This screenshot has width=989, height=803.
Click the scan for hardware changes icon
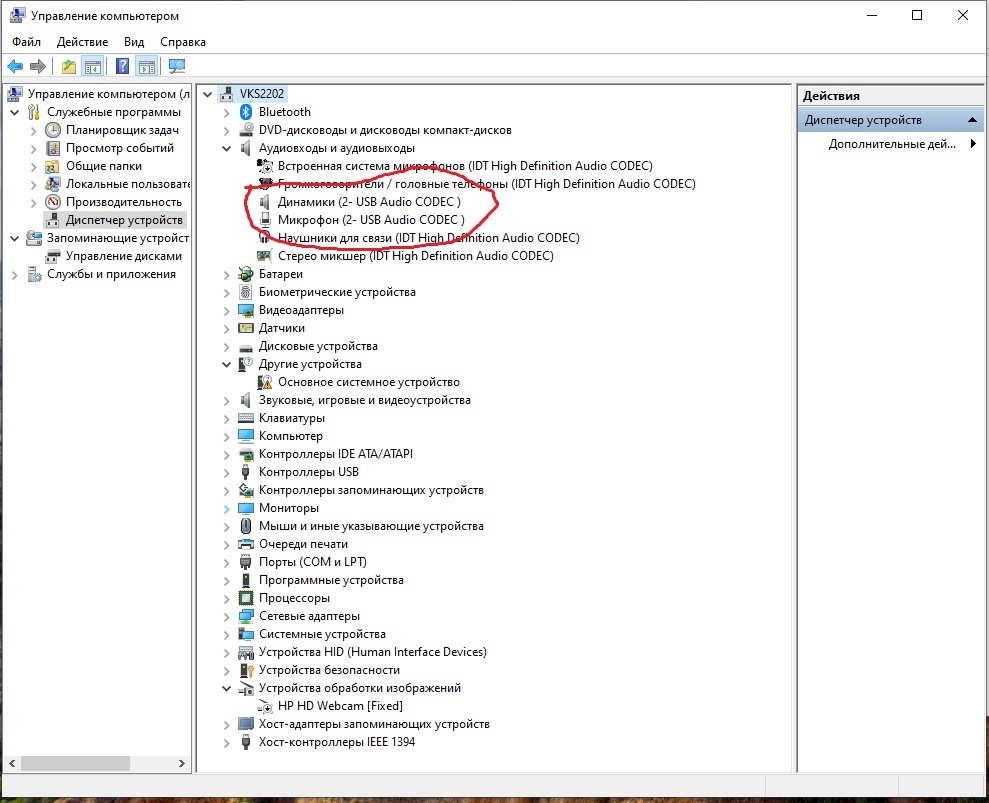point(177,67)
